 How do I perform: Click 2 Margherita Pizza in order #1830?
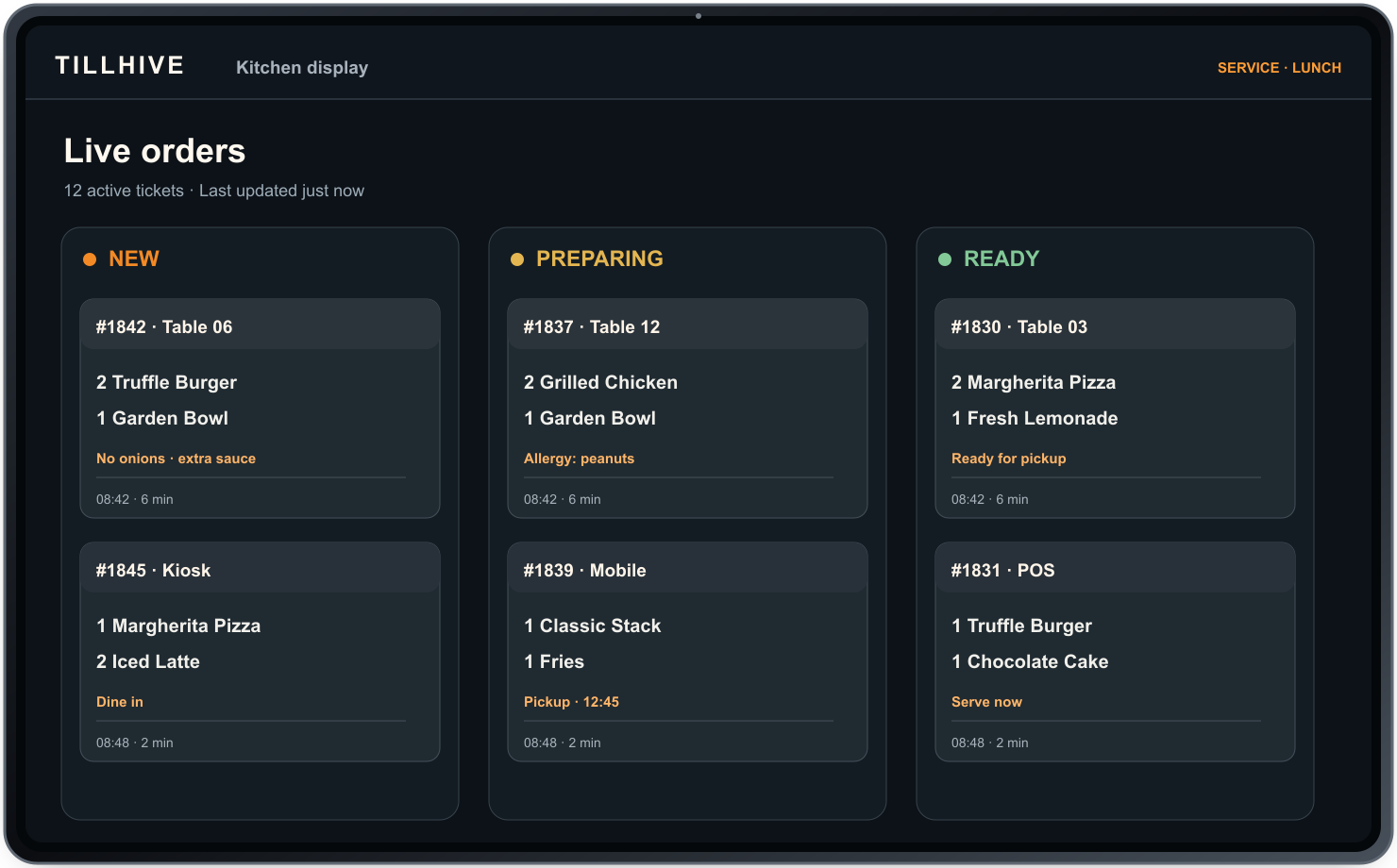tap(1034, 382)
